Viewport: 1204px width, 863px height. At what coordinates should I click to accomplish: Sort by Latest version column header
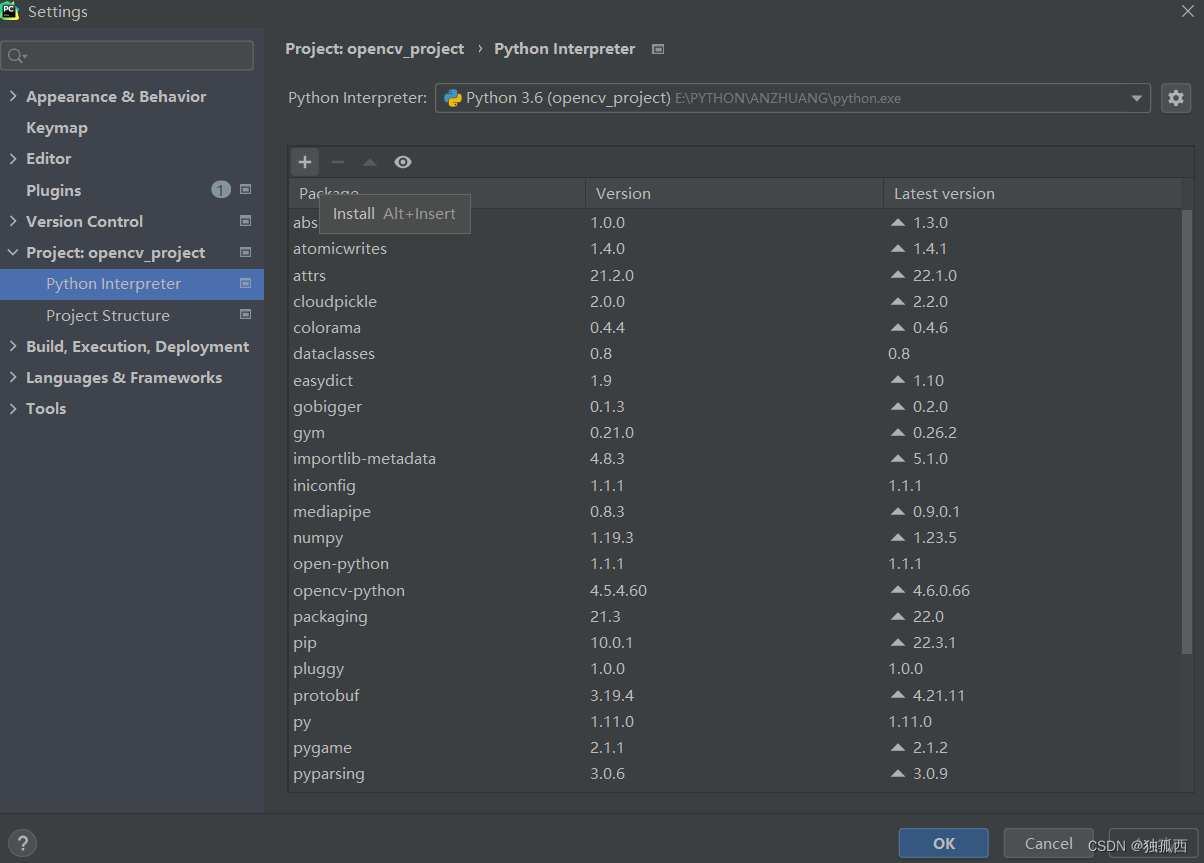point(1032,194)
